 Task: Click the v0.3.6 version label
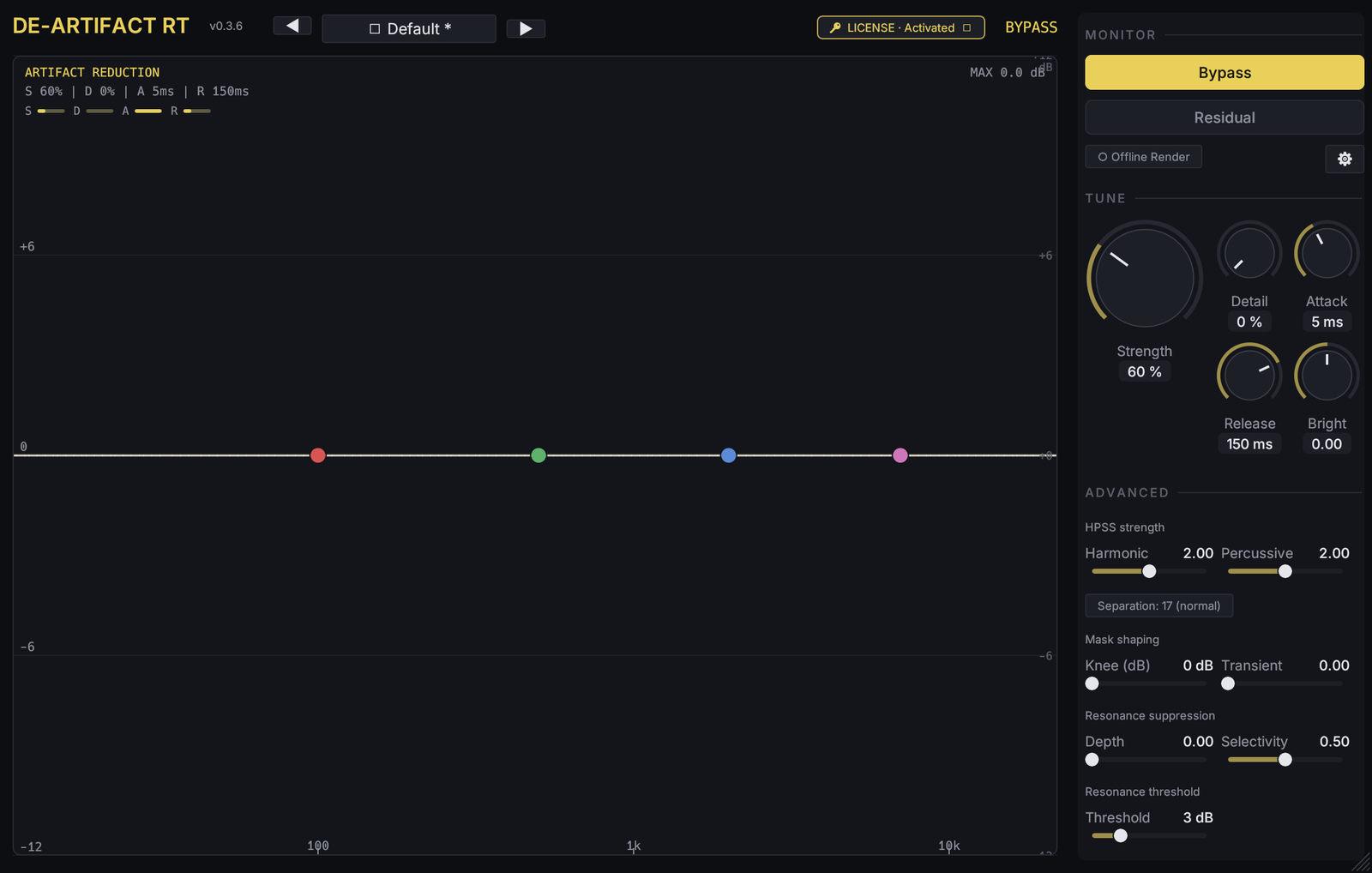(226, 27)
